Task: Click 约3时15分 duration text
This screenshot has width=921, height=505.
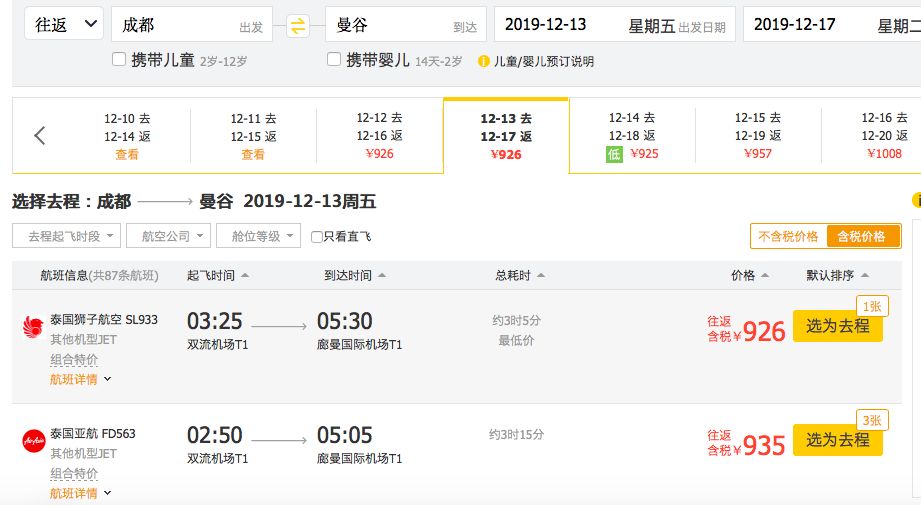Action: (516, 435)
